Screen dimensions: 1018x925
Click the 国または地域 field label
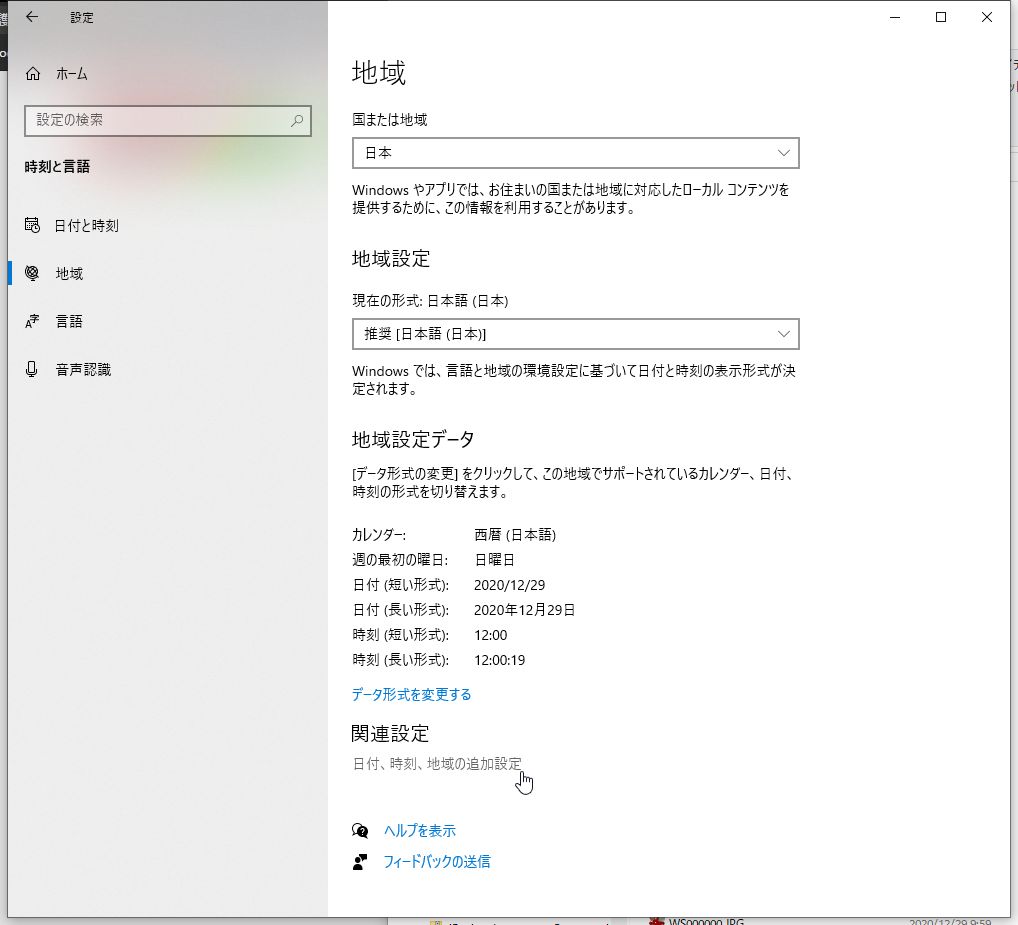point(390,120)
